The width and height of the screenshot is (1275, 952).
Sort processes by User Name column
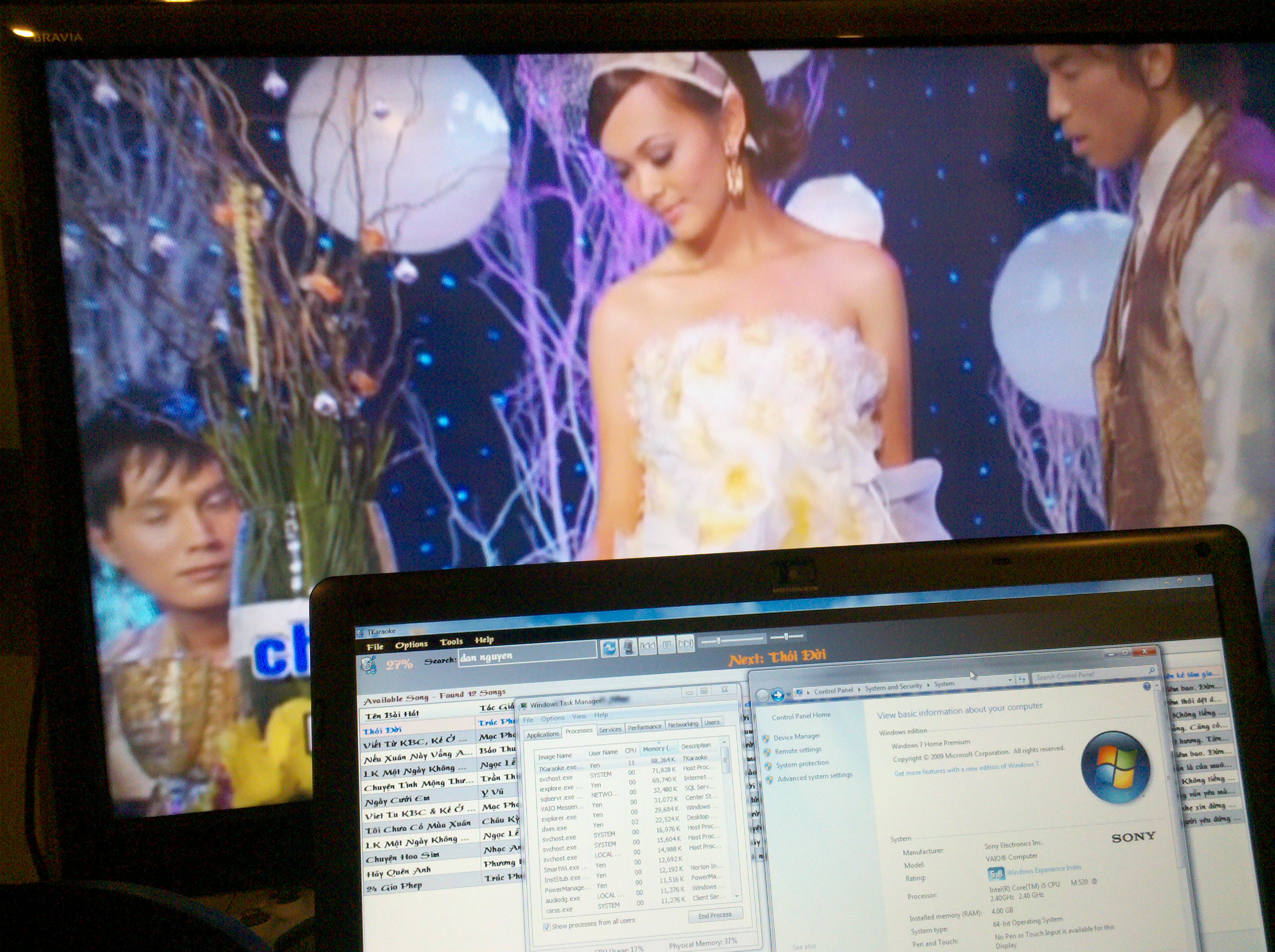point(603,753)
